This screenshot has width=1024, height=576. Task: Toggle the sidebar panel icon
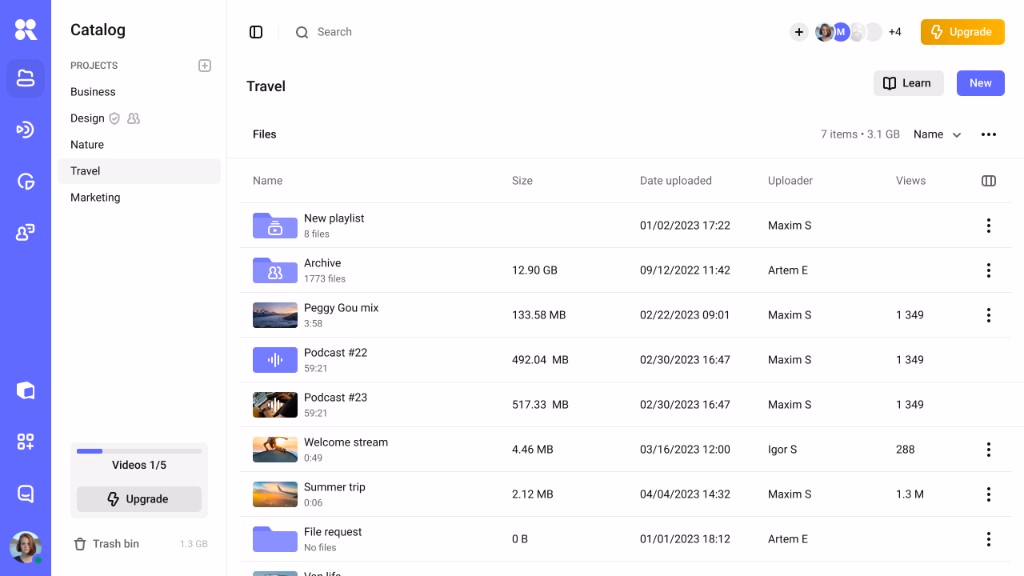[x=256, y=32]
